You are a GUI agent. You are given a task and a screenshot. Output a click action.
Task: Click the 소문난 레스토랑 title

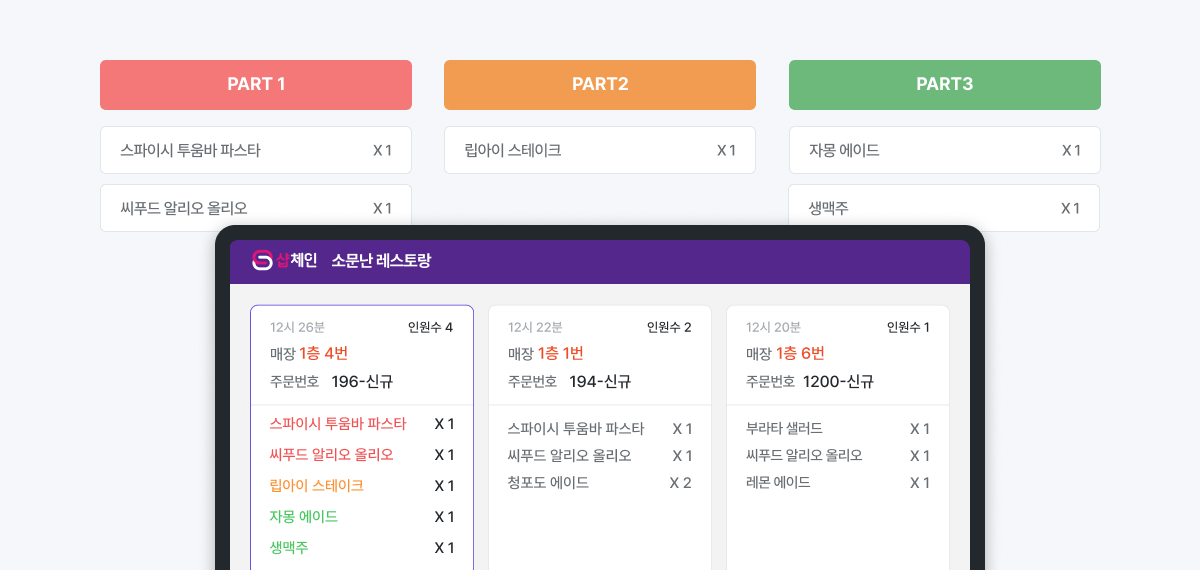point(381,261)
